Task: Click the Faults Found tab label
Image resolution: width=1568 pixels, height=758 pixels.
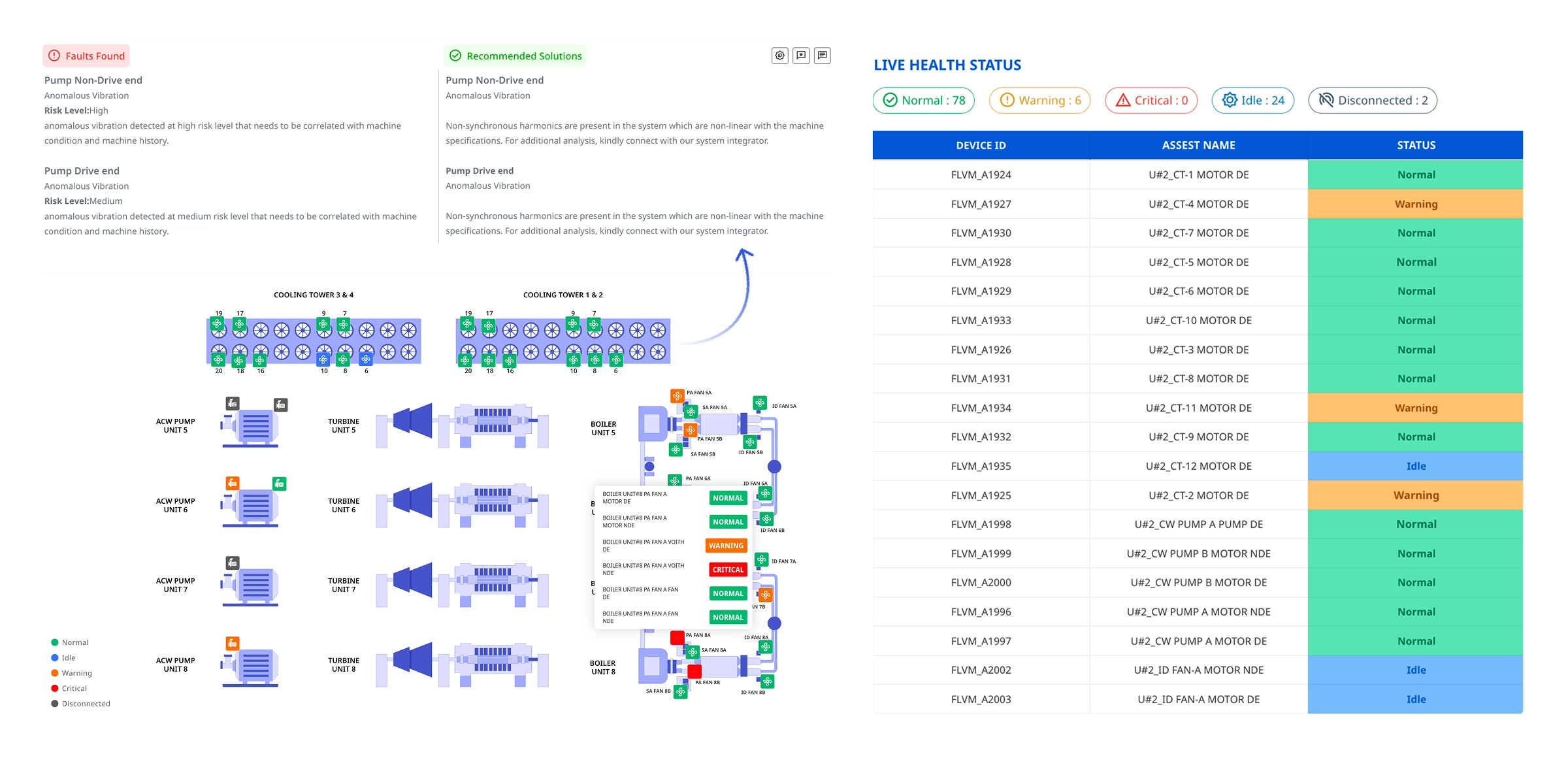Action: 86,56
